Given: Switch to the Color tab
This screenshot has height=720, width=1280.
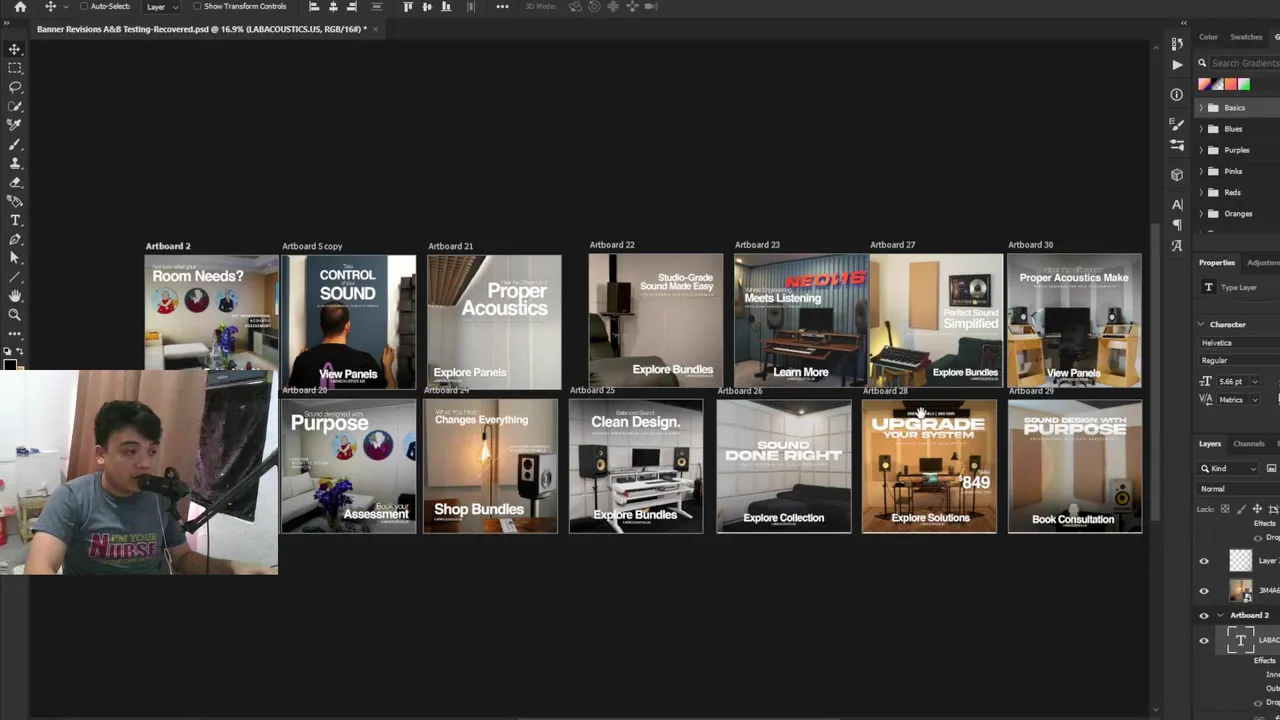Looking at the screenshot, I should click(x=1208, y=37).
